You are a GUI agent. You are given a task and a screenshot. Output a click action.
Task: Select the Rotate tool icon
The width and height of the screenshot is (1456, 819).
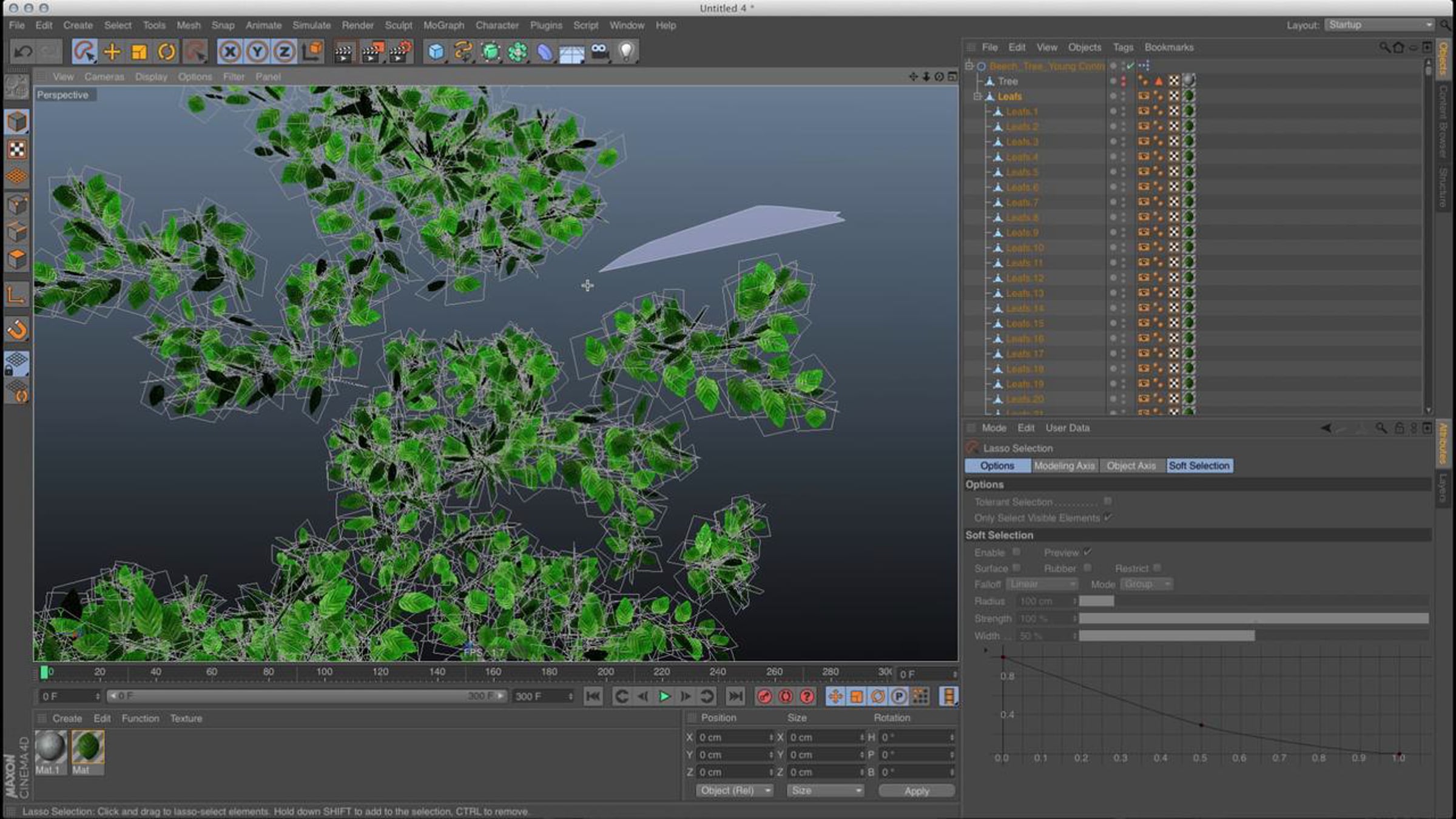166,52
